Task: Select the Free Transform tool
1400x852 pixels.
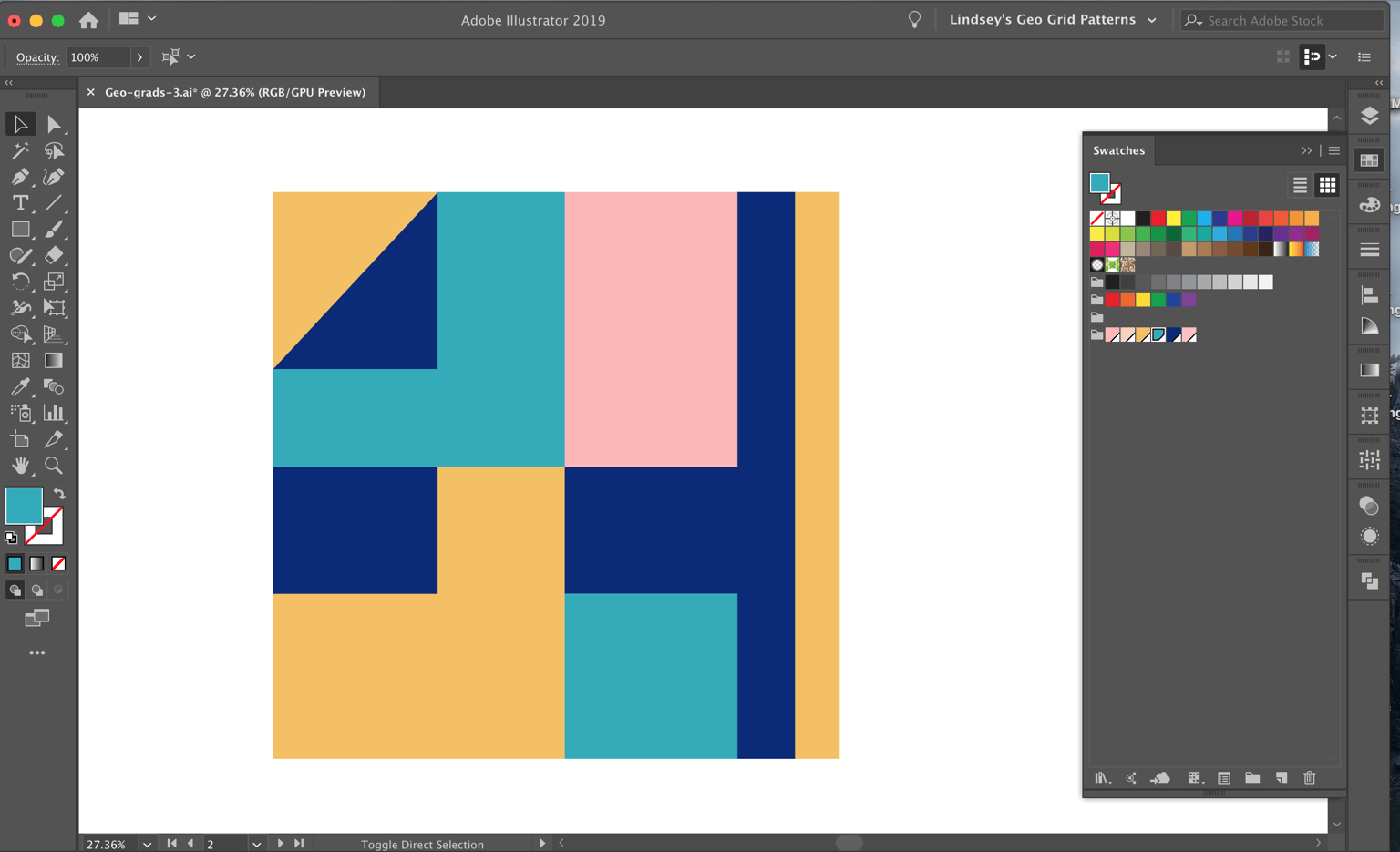Action: (x=54, y=308)
